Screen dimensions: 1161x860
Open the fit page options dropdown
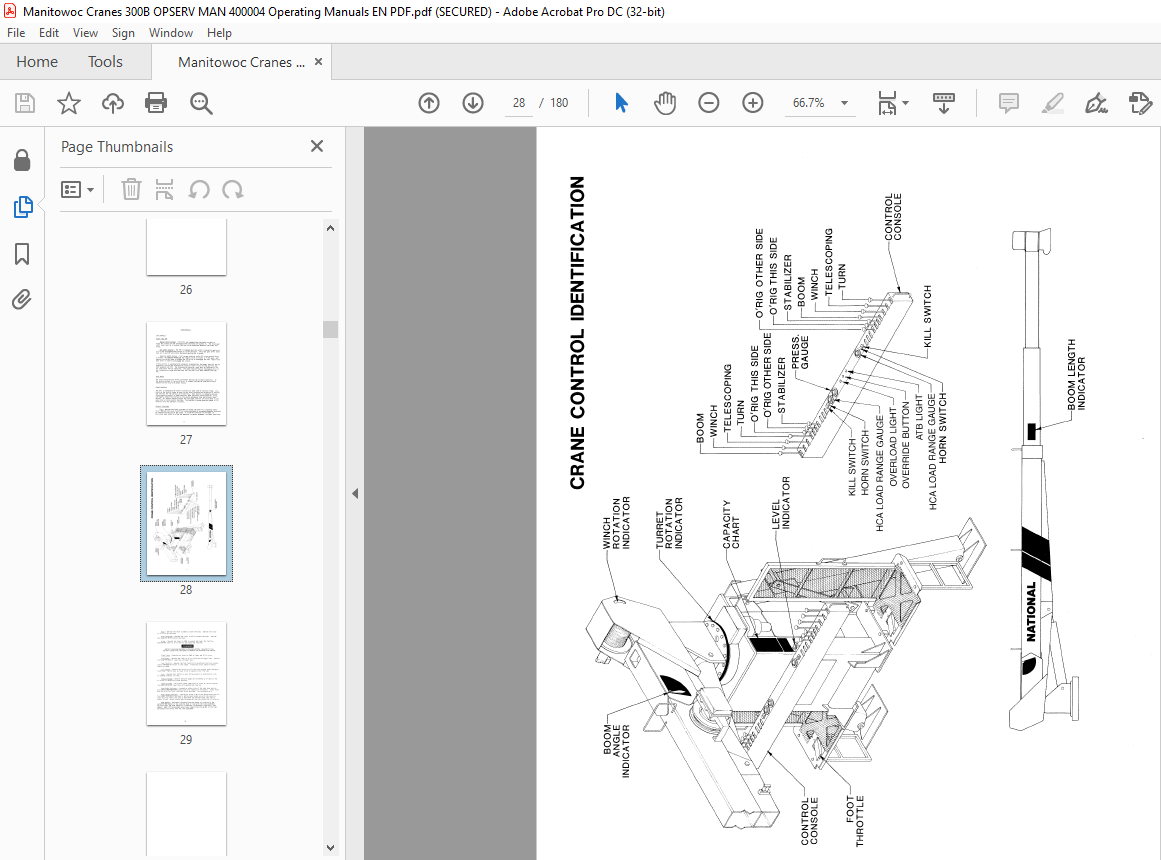point(892,103)
